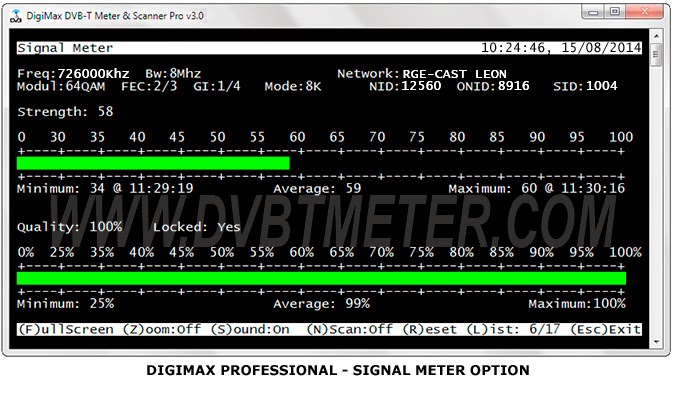
Task: Click the Mode:8K value
Action: pyautogui.click(x=293, y=86)
